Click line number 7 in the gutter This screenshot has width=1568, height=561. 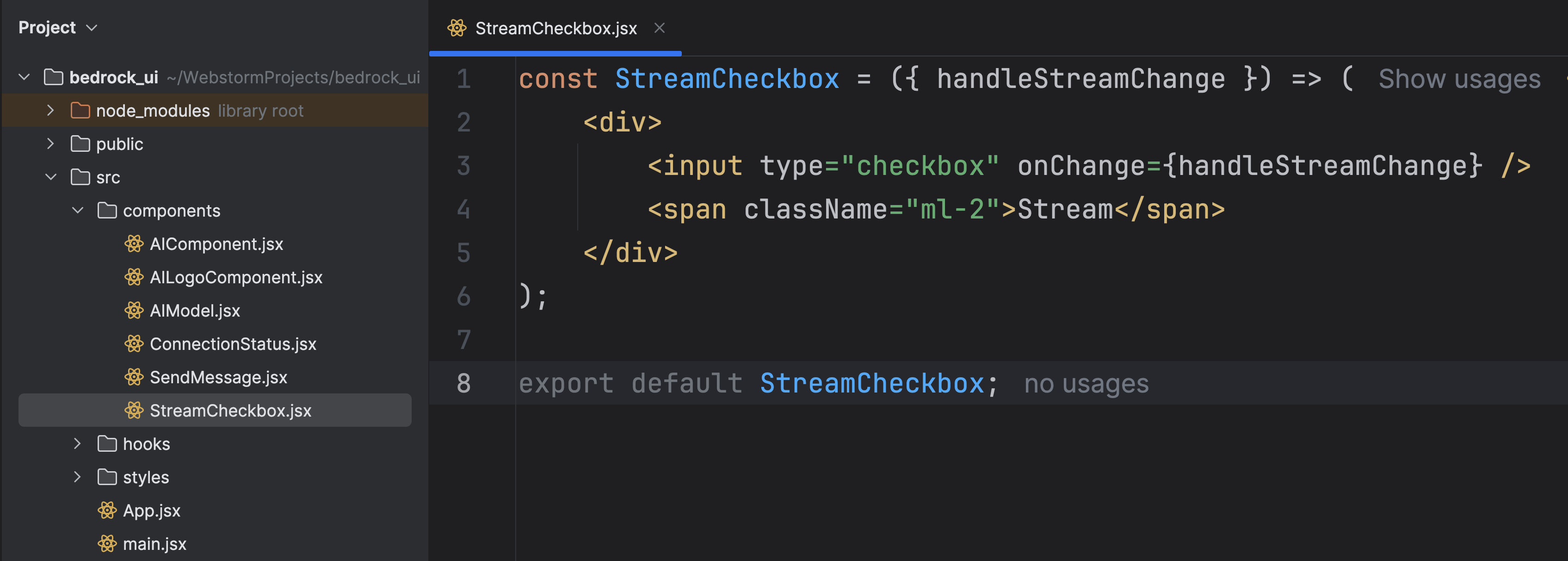(x=464, y=340)
